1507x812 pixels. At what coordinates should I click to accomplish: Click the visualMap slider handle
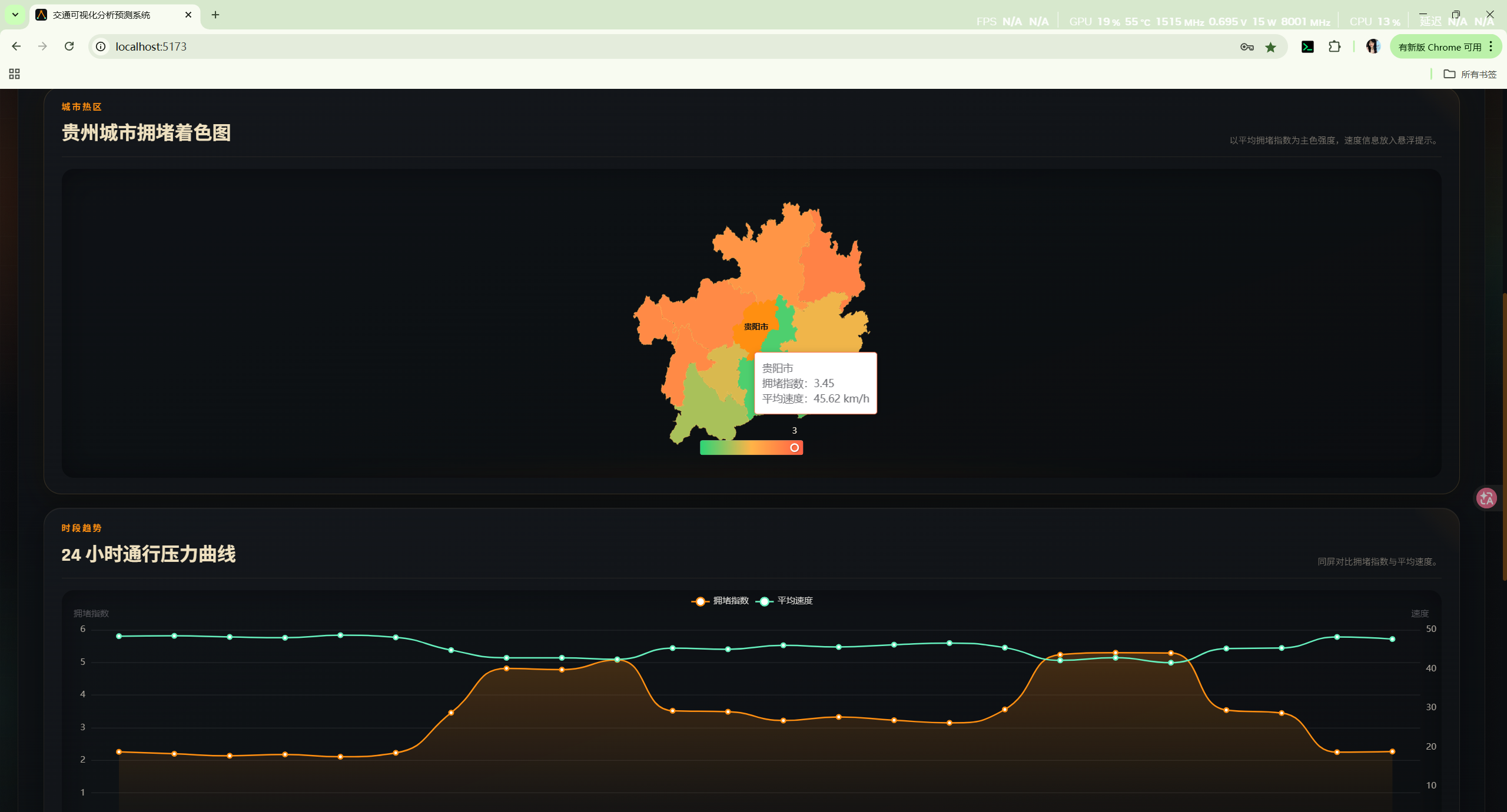click(x=794, y=448)
